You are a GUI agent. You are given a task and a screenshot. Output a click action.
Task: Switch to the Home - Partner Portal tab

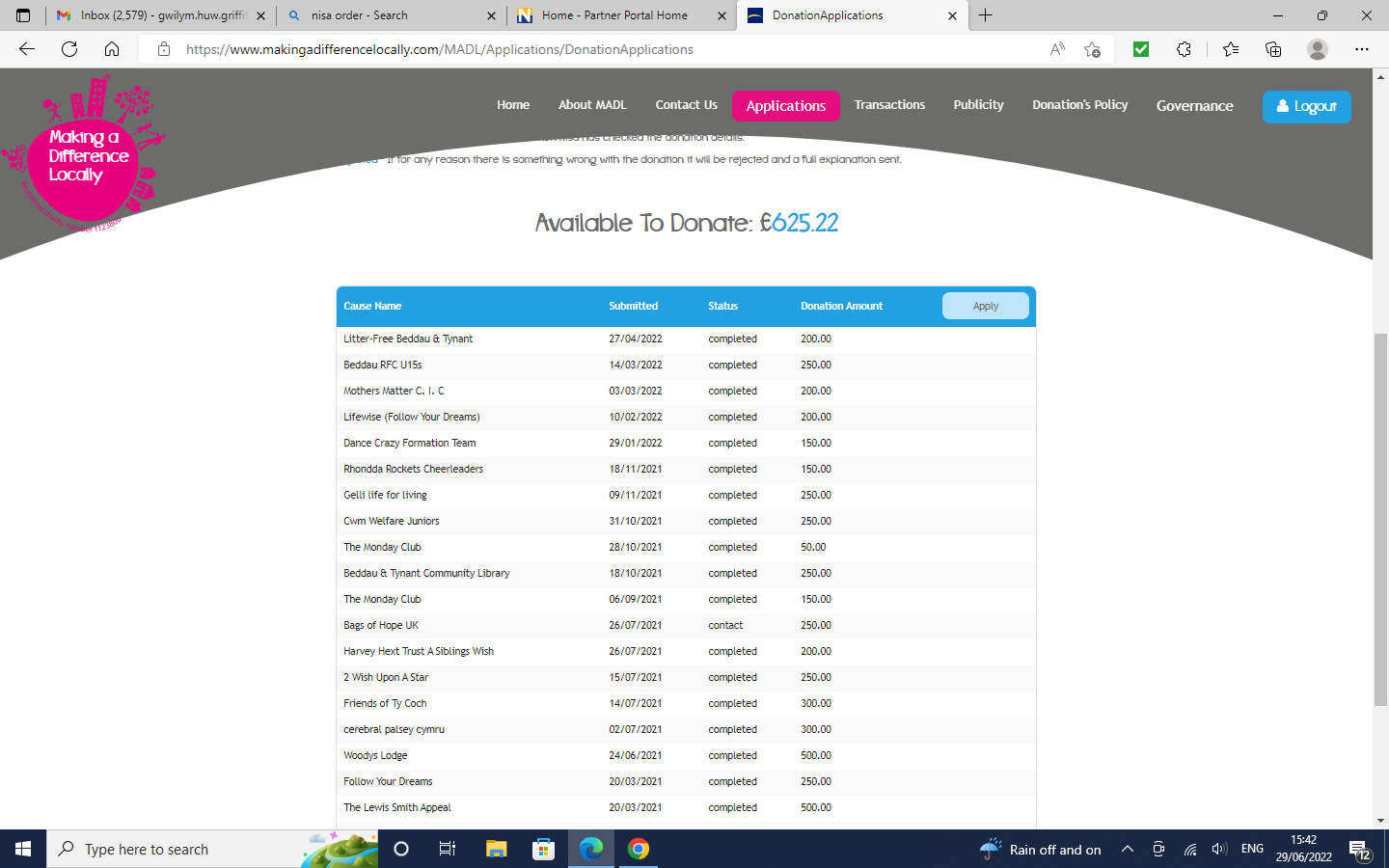[617, 15]
